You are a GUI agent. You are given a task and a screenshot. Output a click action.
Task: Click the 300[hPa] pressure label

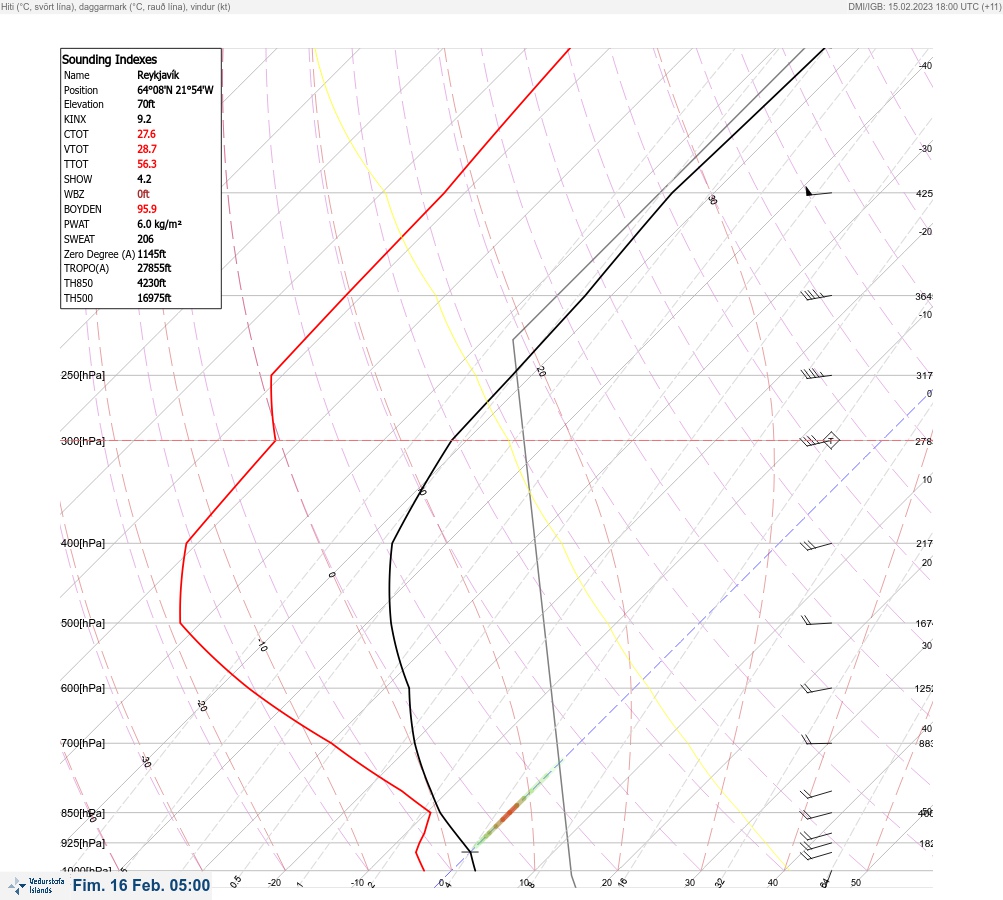[x=83, y=441]
